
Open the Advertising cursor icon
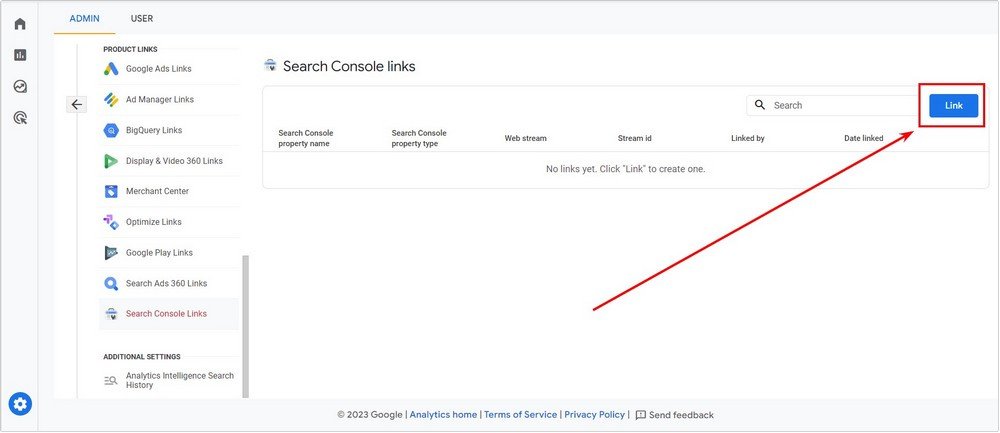[20, 117]
